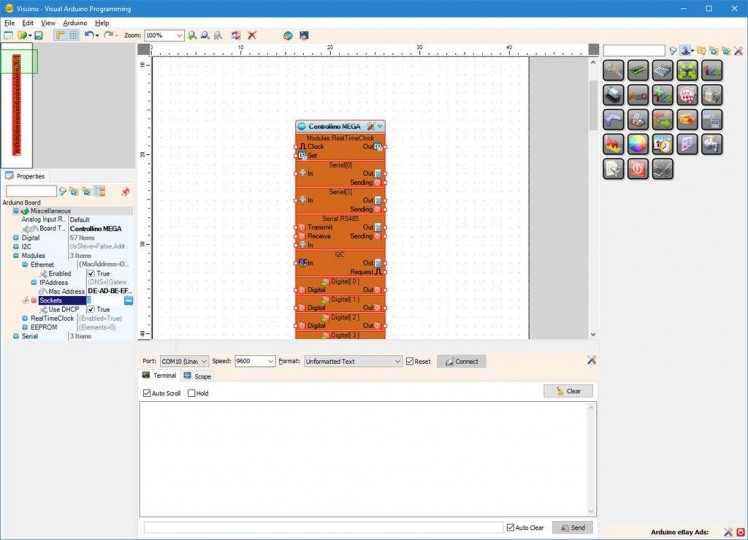Click the Save project toolbar icon
This screenshot has height=540, width=748.
click(x=39, y=35)
